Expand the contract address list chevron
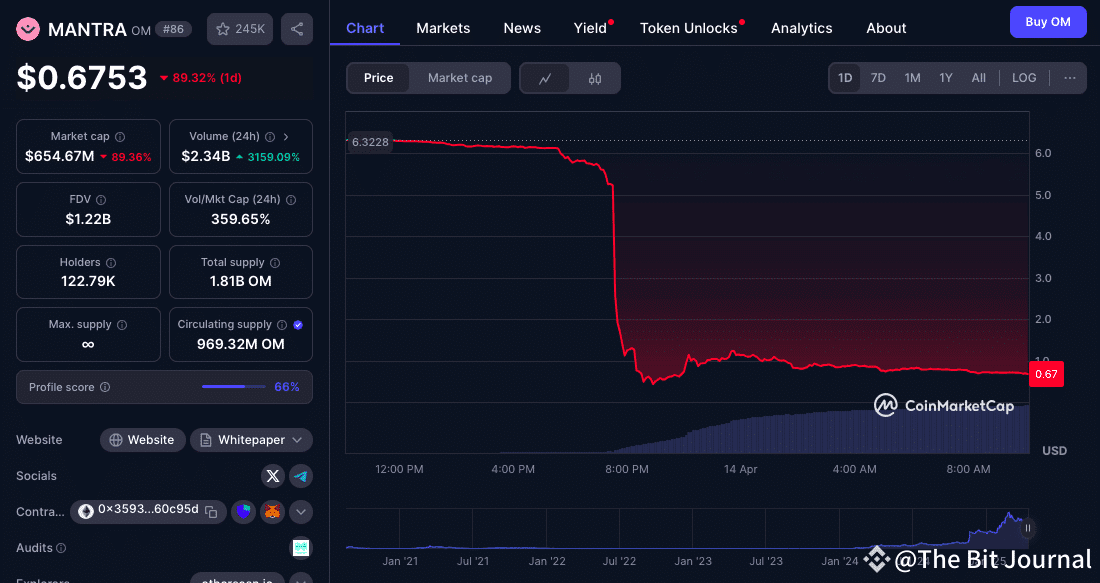 coord(300,511)
